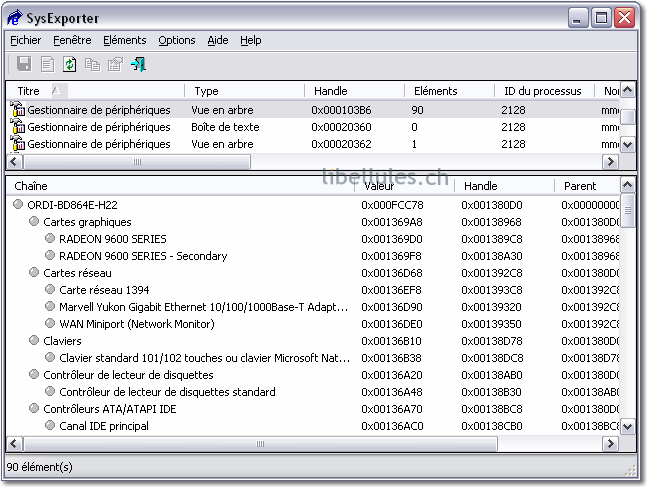Sort by the Parent column header
Screen dimensions: 647x487
click(587, 186)
